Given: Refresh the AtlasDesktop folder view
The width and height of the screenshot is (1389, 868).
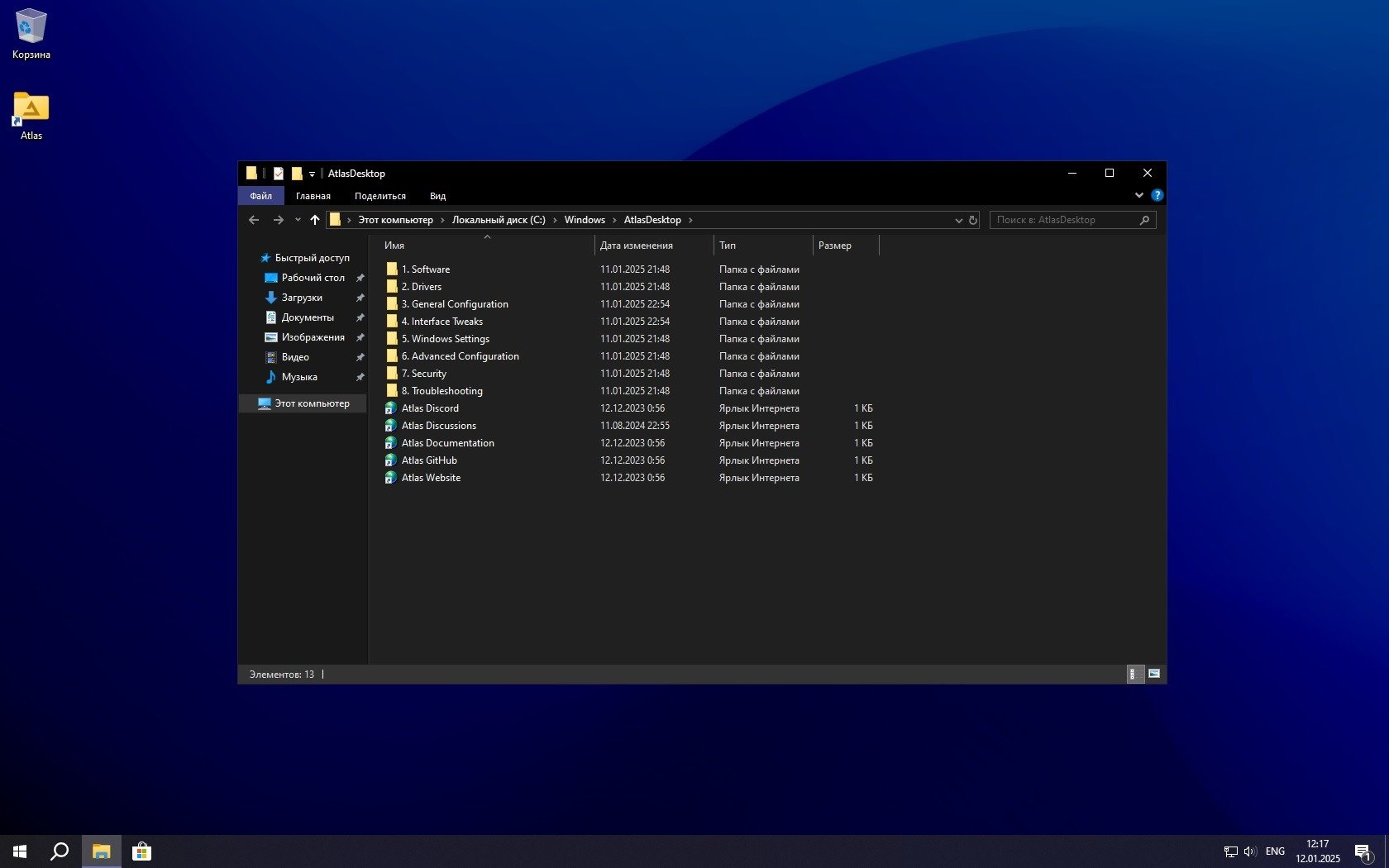Looking at the screenshot, I should point(973,220).
